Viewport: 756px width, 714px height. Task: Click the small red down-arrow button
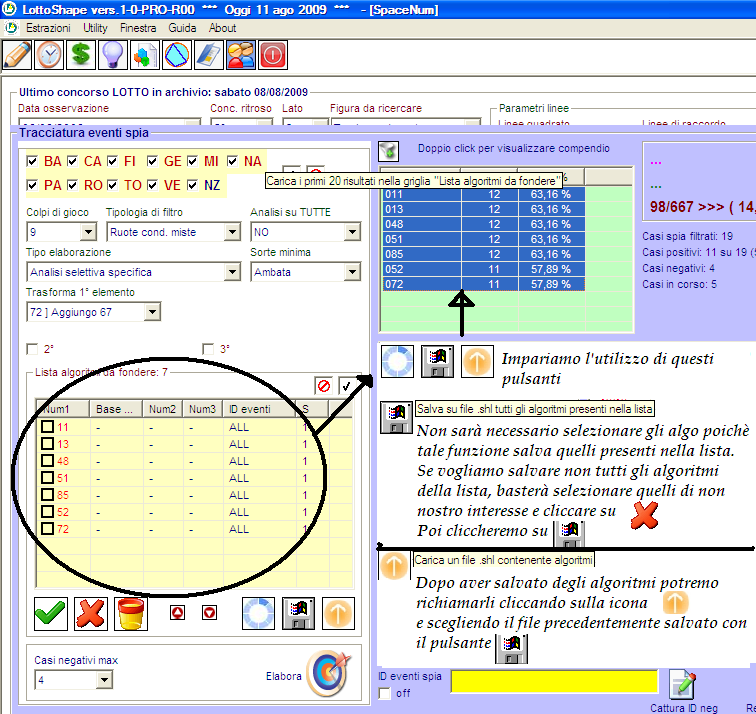209,613
